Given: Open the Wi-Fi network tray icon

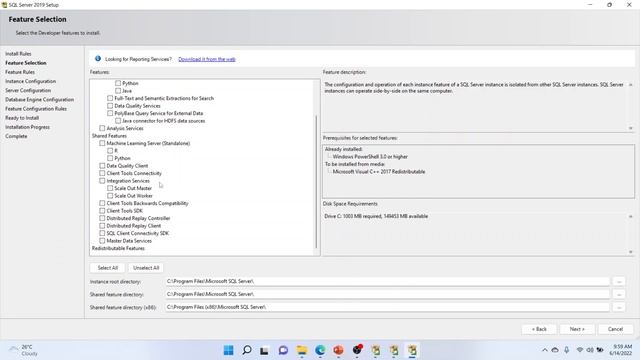Looking at the screenshot, I should 580,350.
